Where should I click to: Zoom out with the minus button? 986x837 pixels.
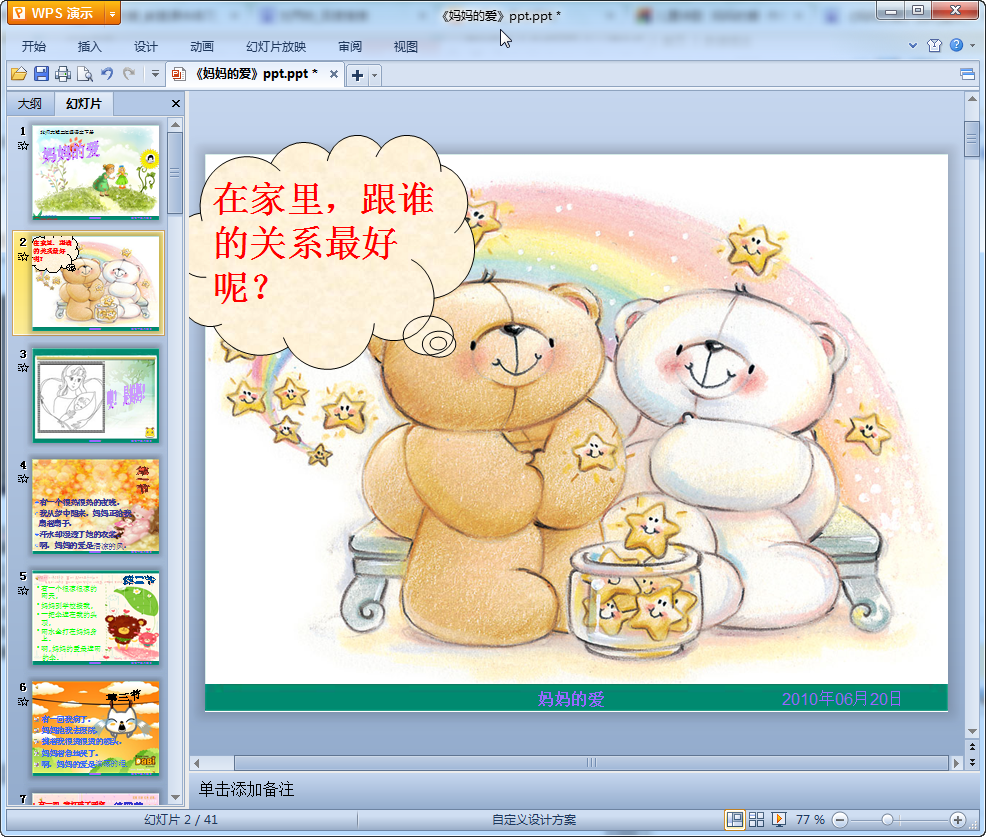point(840,819)
